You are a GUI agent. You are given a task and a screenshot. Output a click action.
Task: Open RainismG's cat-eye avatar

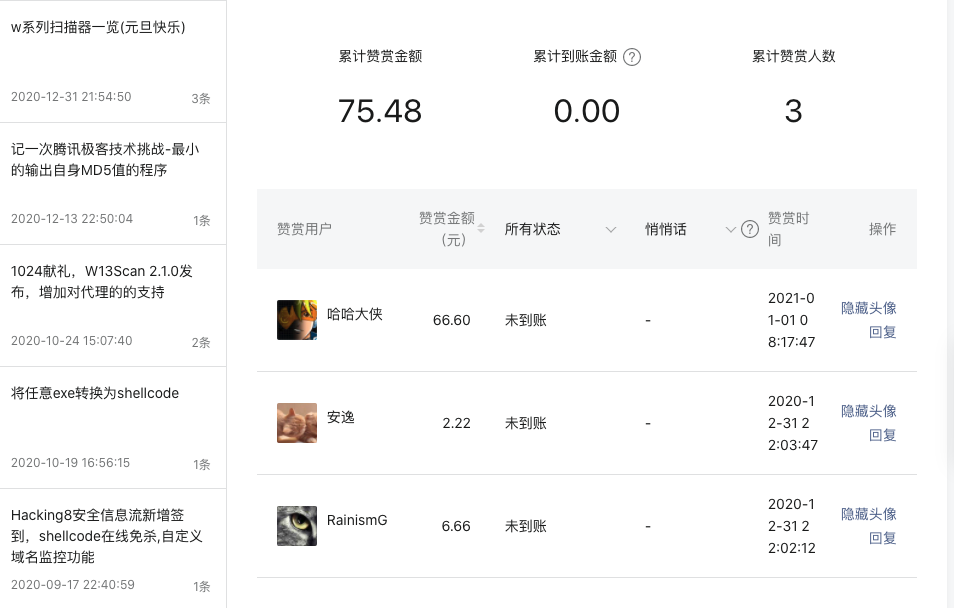[297, 526]
